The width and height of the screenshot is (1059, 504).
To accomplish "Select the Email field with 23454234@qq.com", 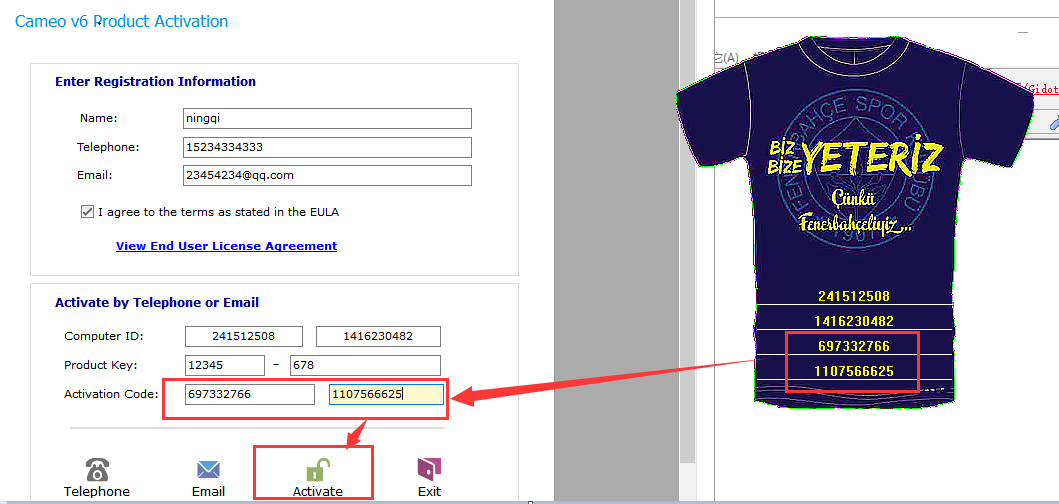I will click(x=327, y=176).
